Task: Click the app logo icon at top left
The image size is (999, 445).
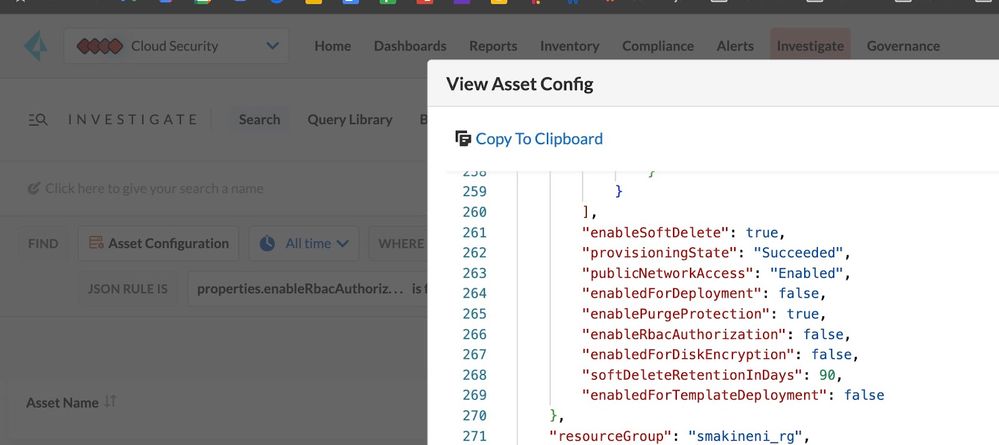Action: coord(36,46)
